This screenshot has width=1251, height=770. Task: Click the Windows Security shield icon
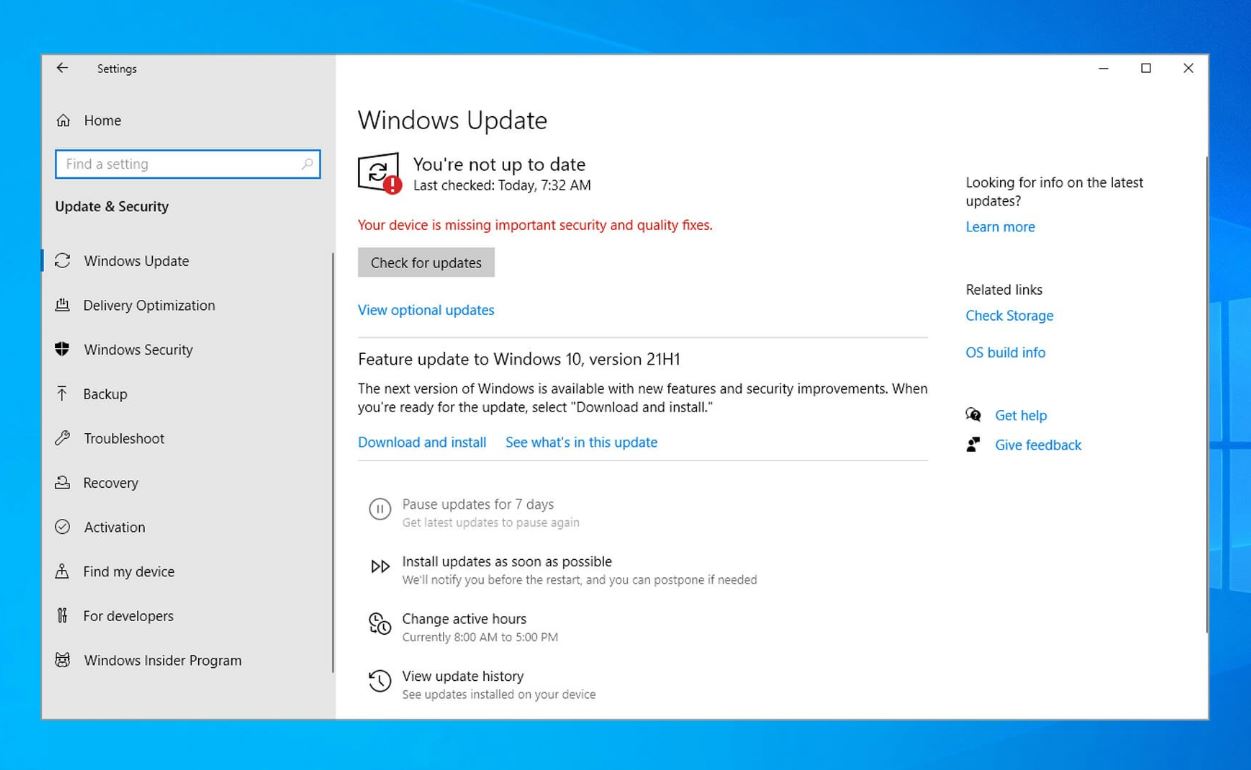point(63,350)
